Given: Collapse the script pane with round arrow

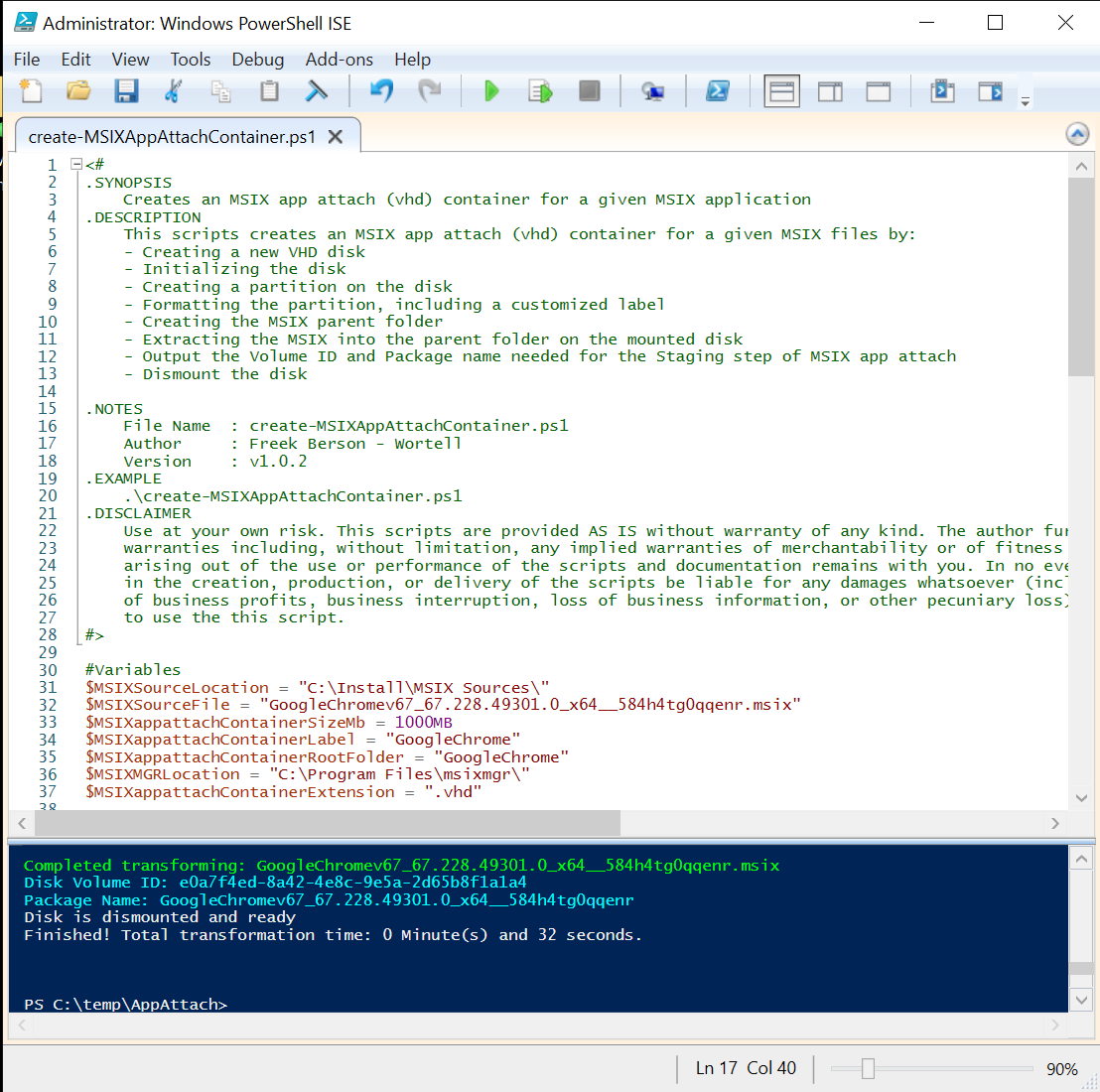Looking at the screenshot, I should pos(1077,133).
